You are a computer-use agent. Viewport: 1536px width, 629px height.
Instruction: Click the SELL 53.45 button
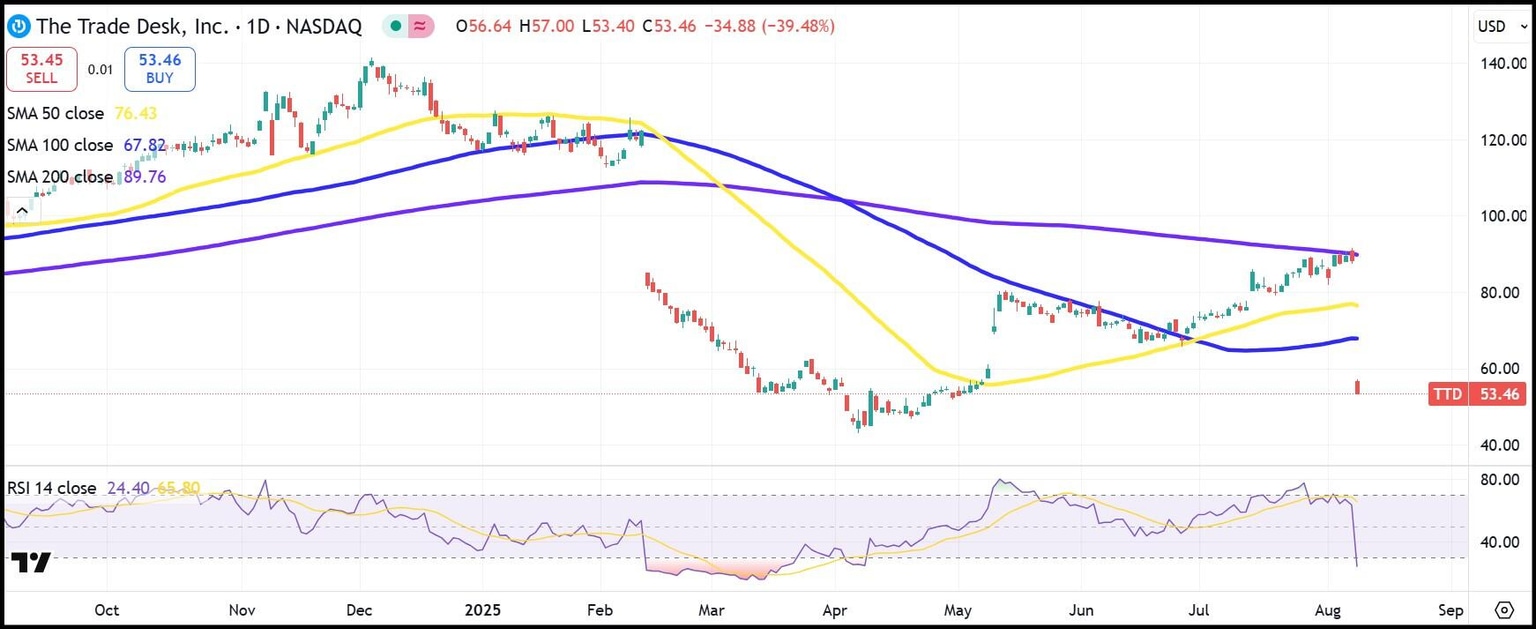tap(41, 69)
